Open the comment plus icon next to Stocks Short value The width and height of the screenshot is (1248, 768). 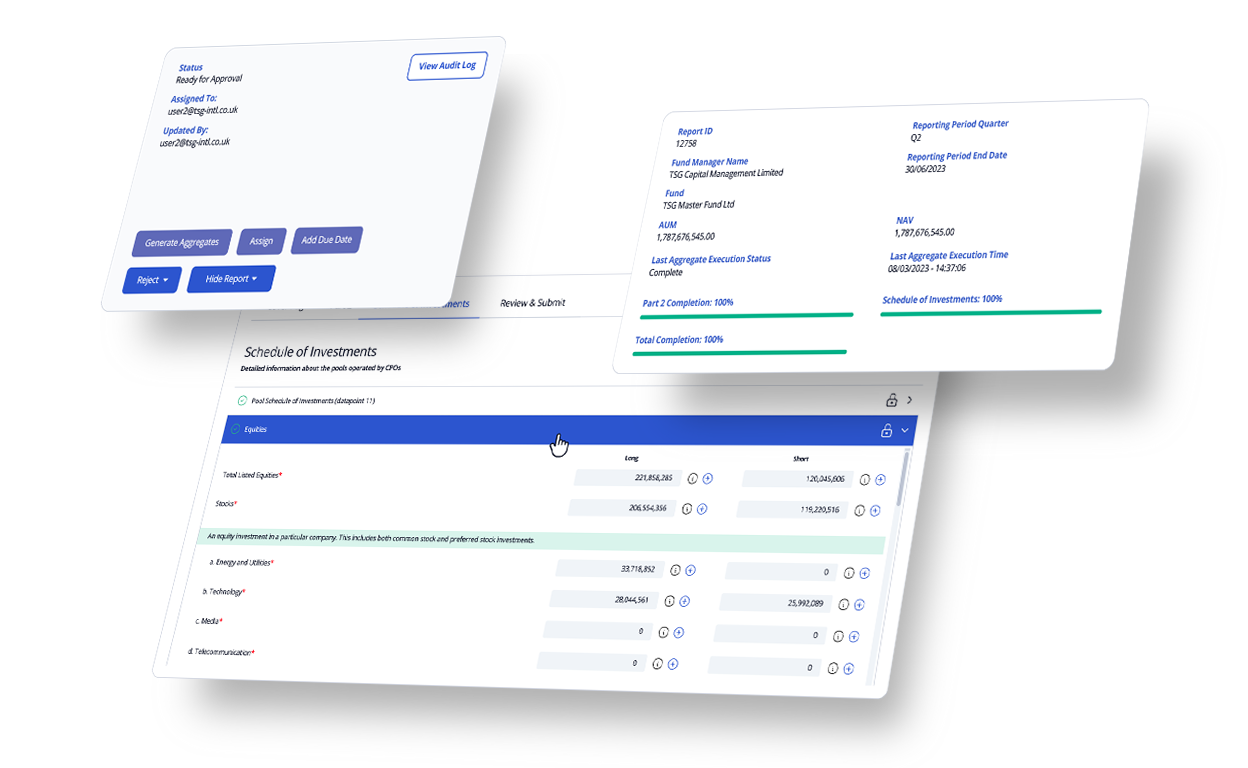click(x=875, y=510)
